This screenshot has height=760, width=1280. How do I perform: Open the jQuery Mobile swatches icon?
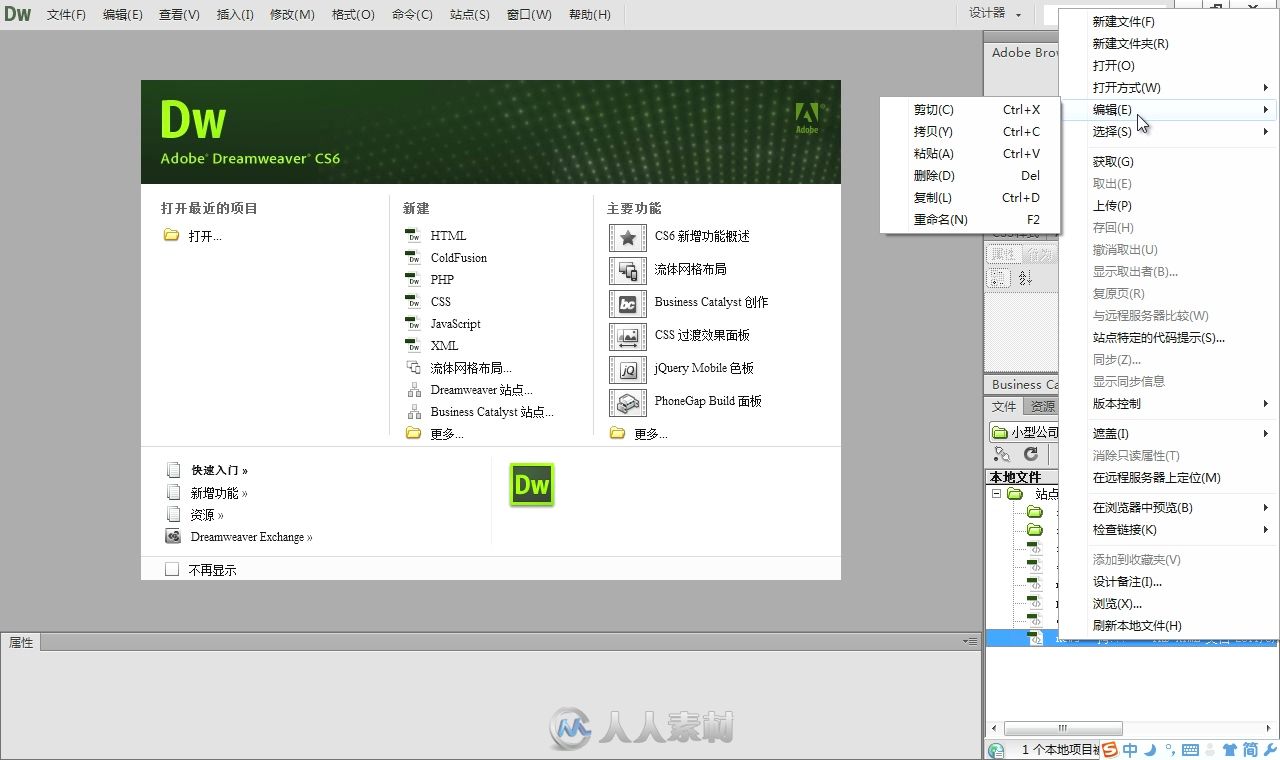[628, 370]
